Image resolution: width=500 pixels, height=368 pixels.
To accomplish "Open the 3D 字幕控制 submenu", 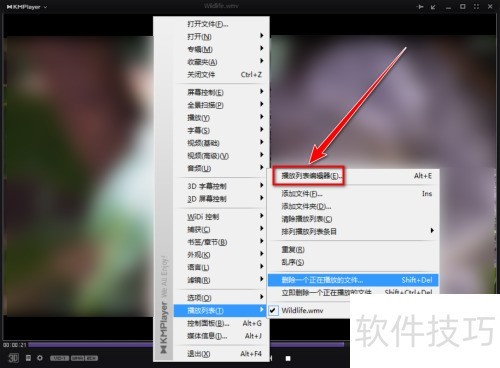I will pyautogui.click(x=220, y=186).
